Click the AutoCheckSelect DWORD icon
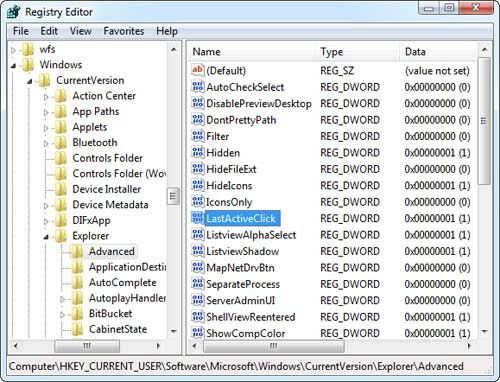The width and height of the screenshot is (500, 382). [x=197, y=87]
